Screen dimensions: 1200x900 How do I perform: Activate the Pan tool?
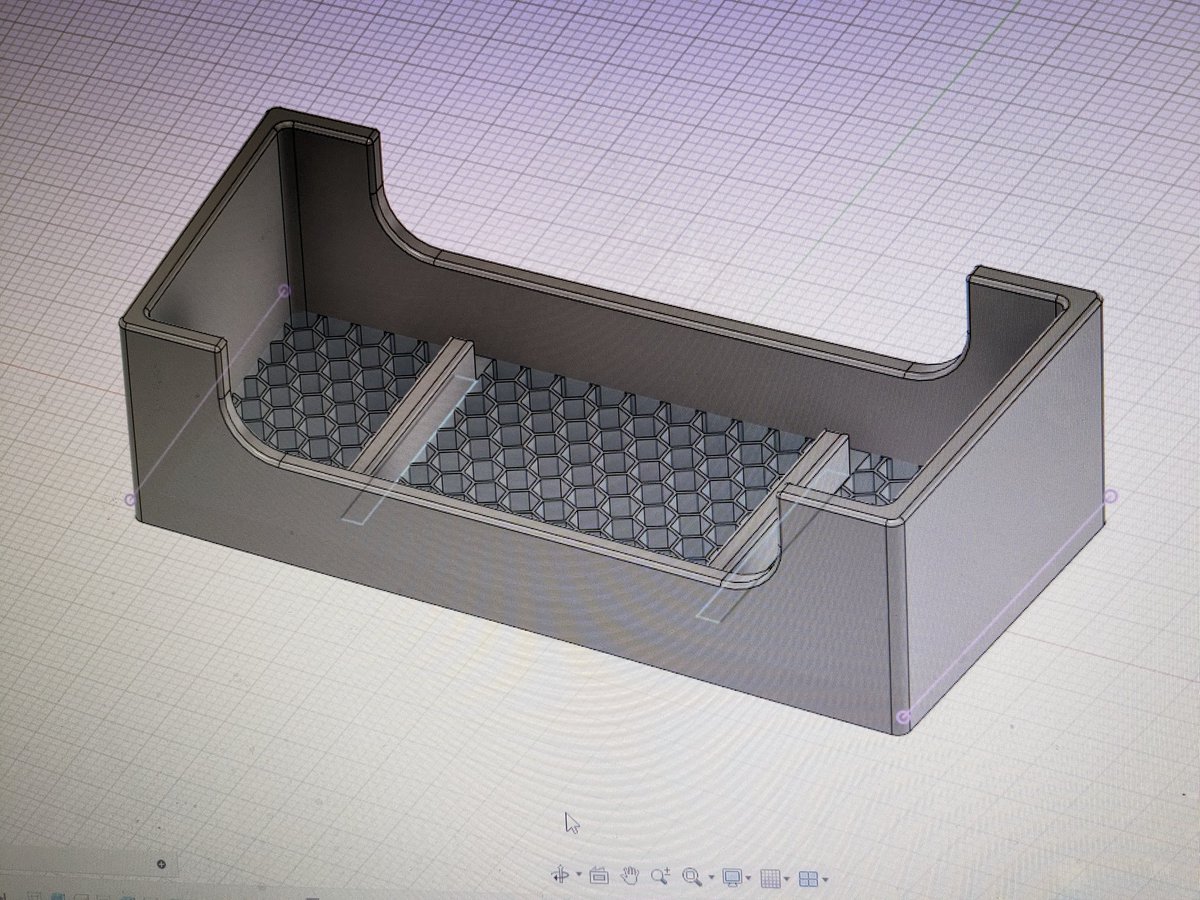630,877
